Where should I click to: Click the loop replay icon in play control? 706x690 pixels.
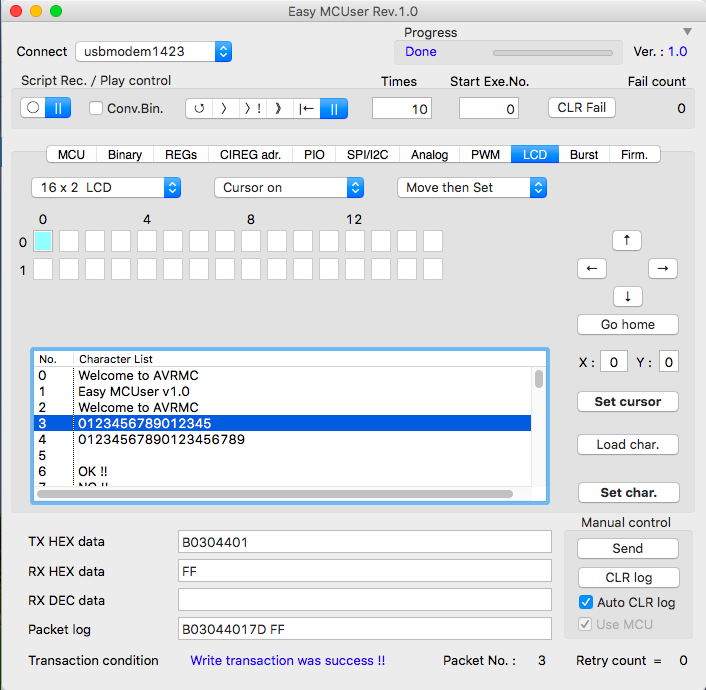click(x=199, y=109)
